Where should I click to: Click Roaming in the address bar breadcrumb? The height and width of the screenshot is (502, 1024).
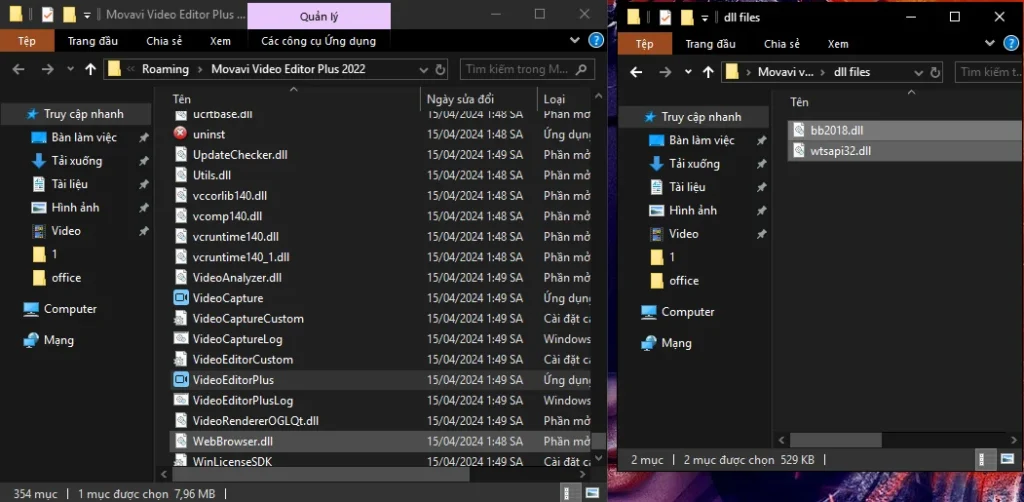click(x=165, y=69)
